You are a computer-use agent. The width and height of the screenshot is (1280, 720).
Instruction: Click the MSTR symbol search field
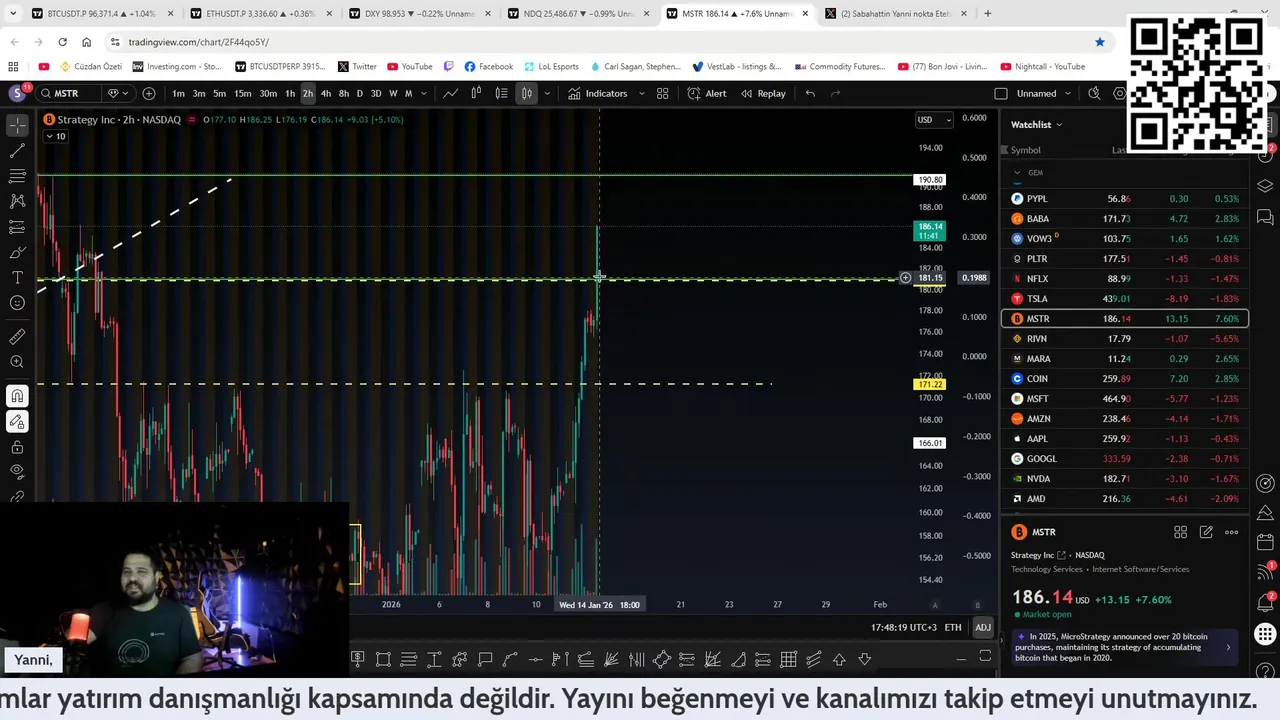click(68, 93)
